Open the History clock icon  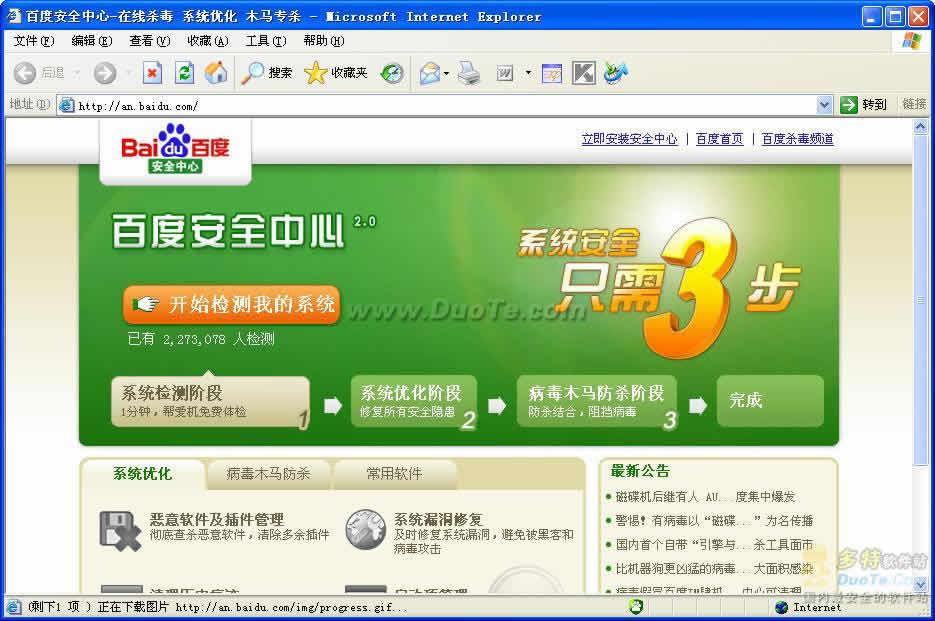(392, 73)
